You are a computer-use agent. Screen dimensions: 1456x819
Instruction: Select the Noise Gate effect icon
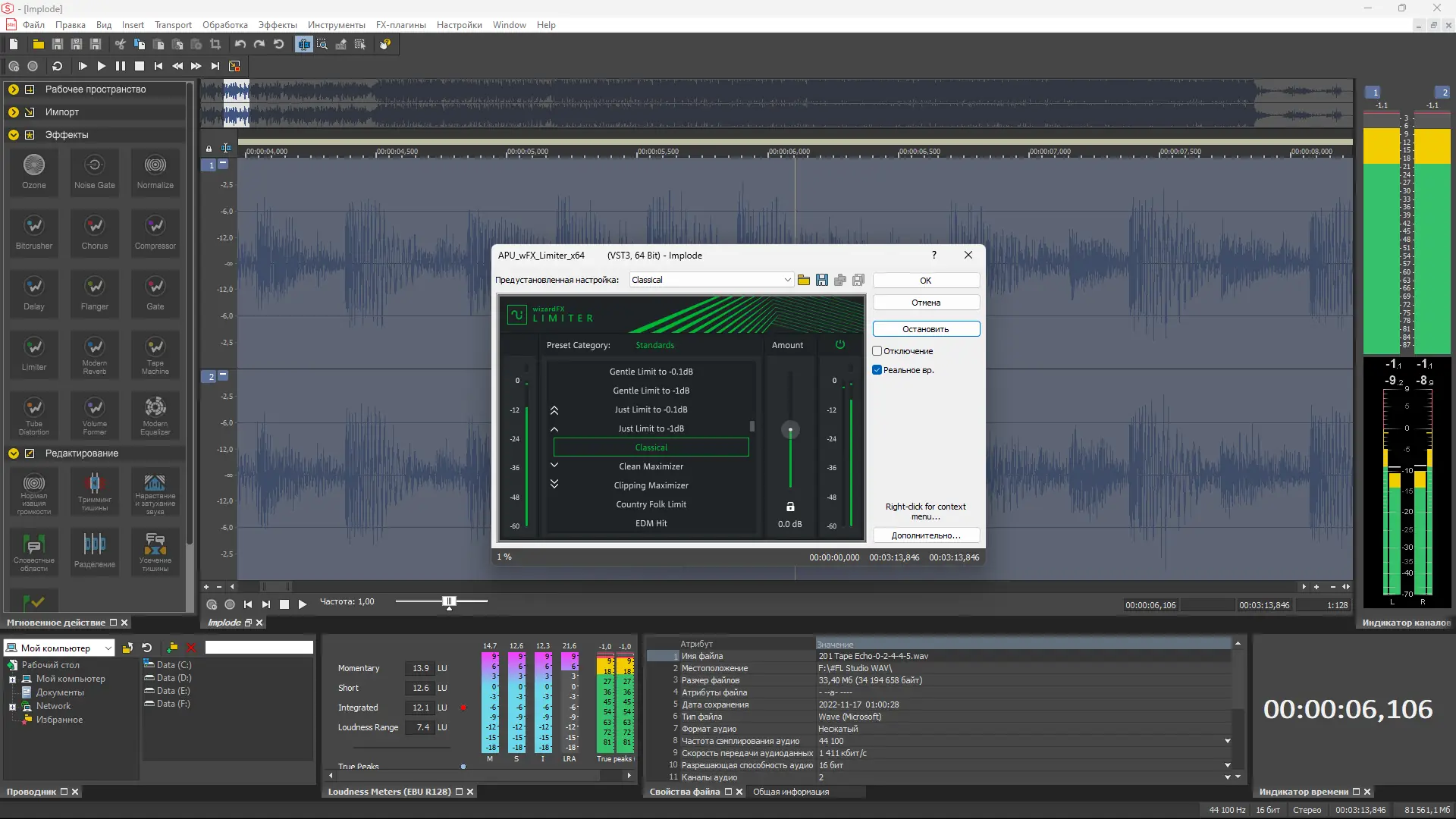pos(95,171)
